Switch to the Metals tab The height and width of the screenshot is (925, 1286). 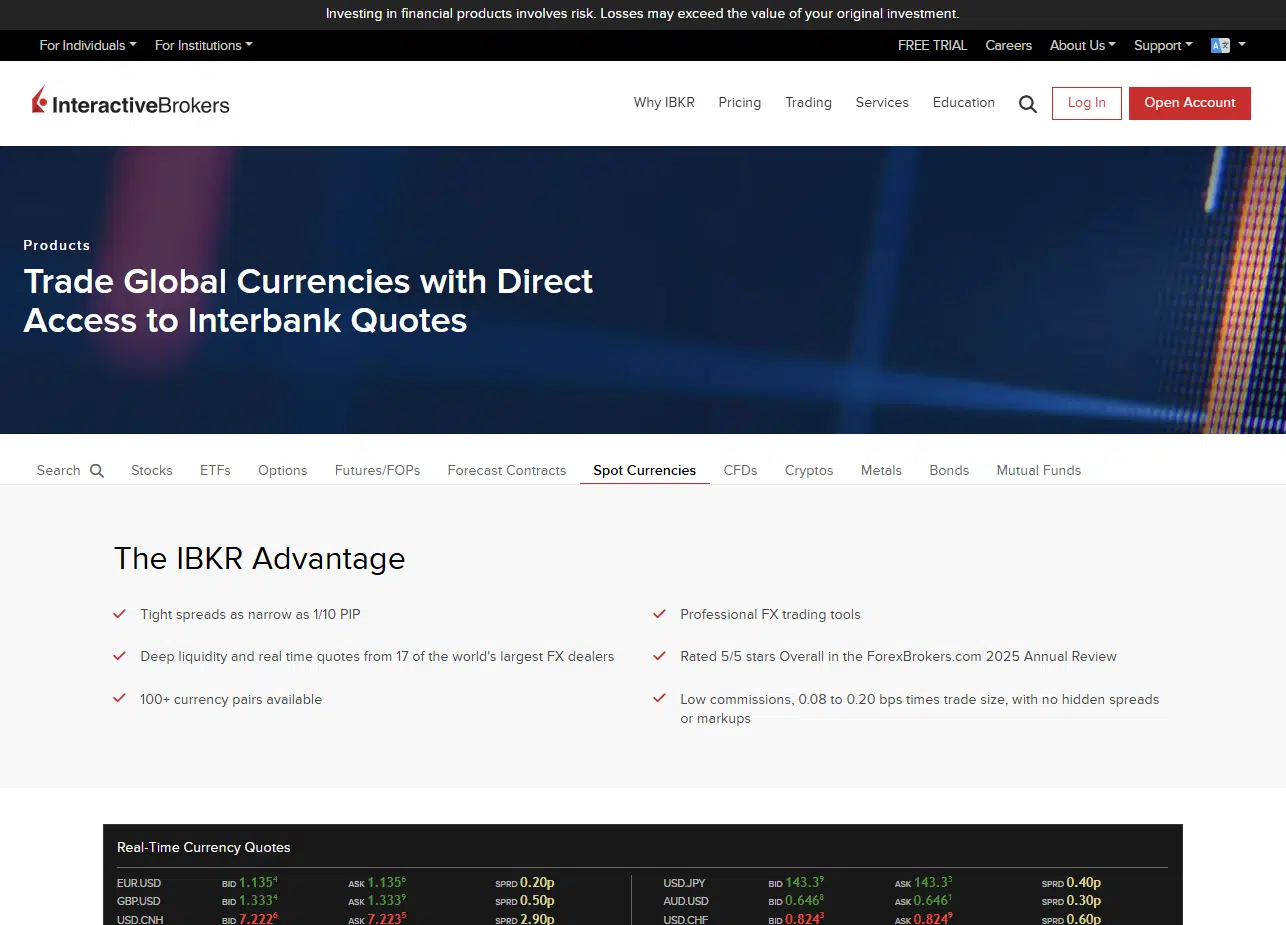pyautogui.click(x=881, y=470)
